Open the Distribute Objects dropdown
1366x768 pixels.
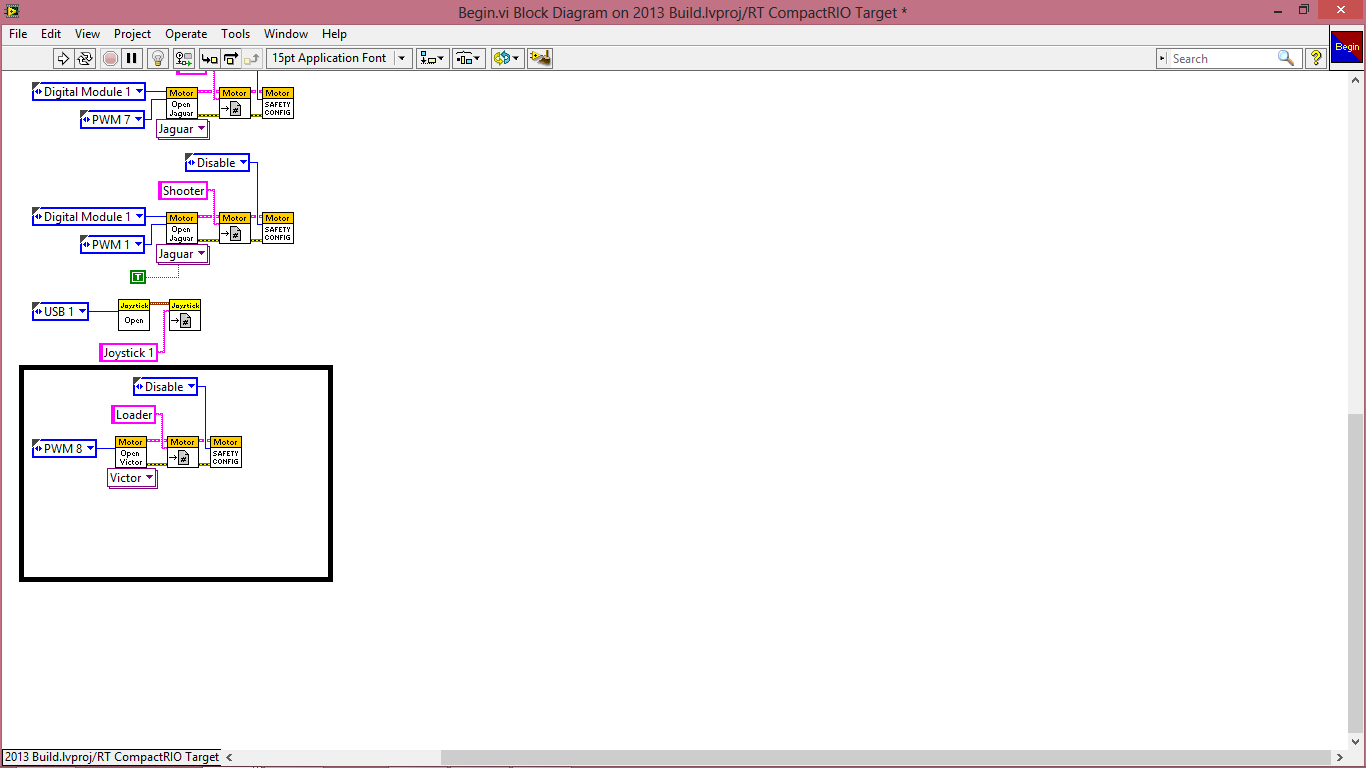point(469,58)
